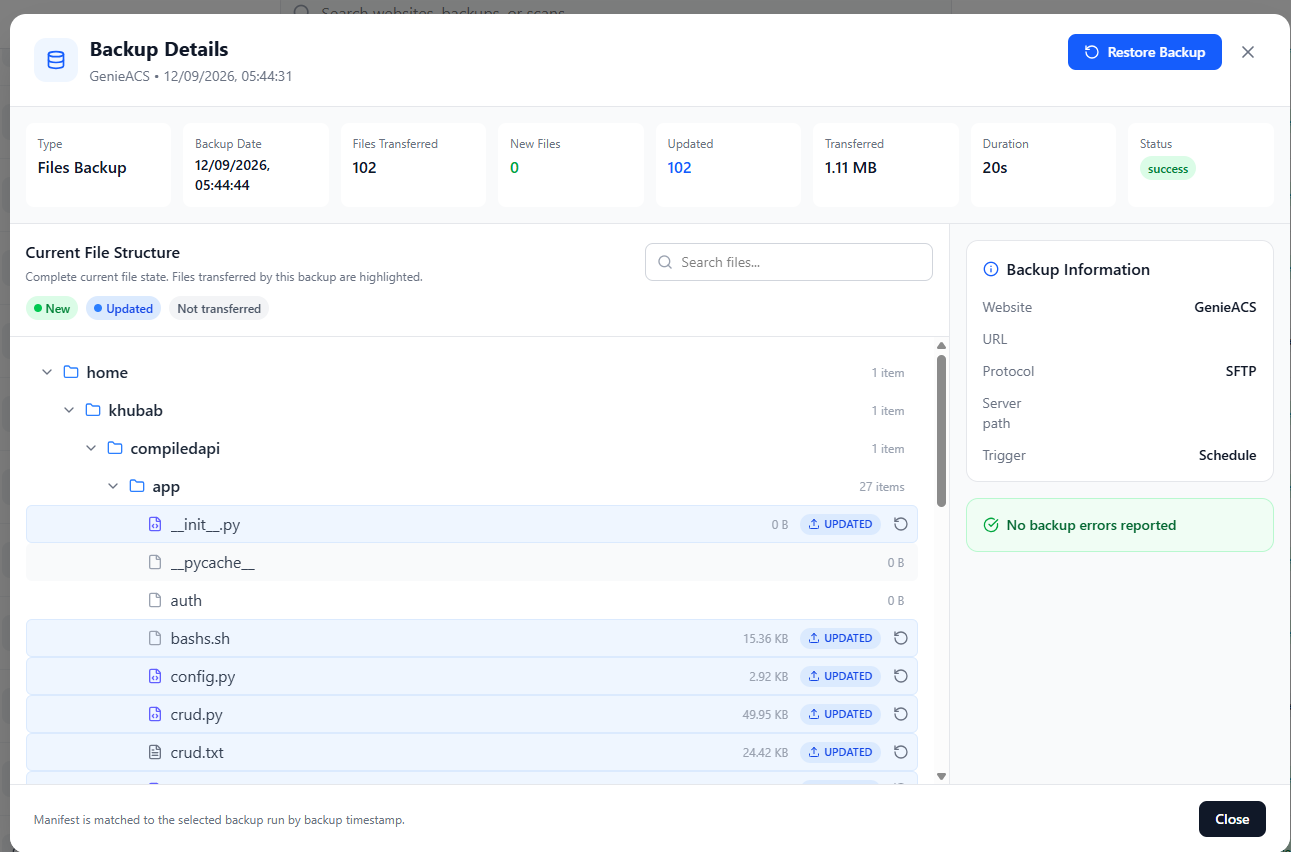Click the code file icon beside crud.py
The width and height of the screenshot is (1291, 852).
click(155, 714)
